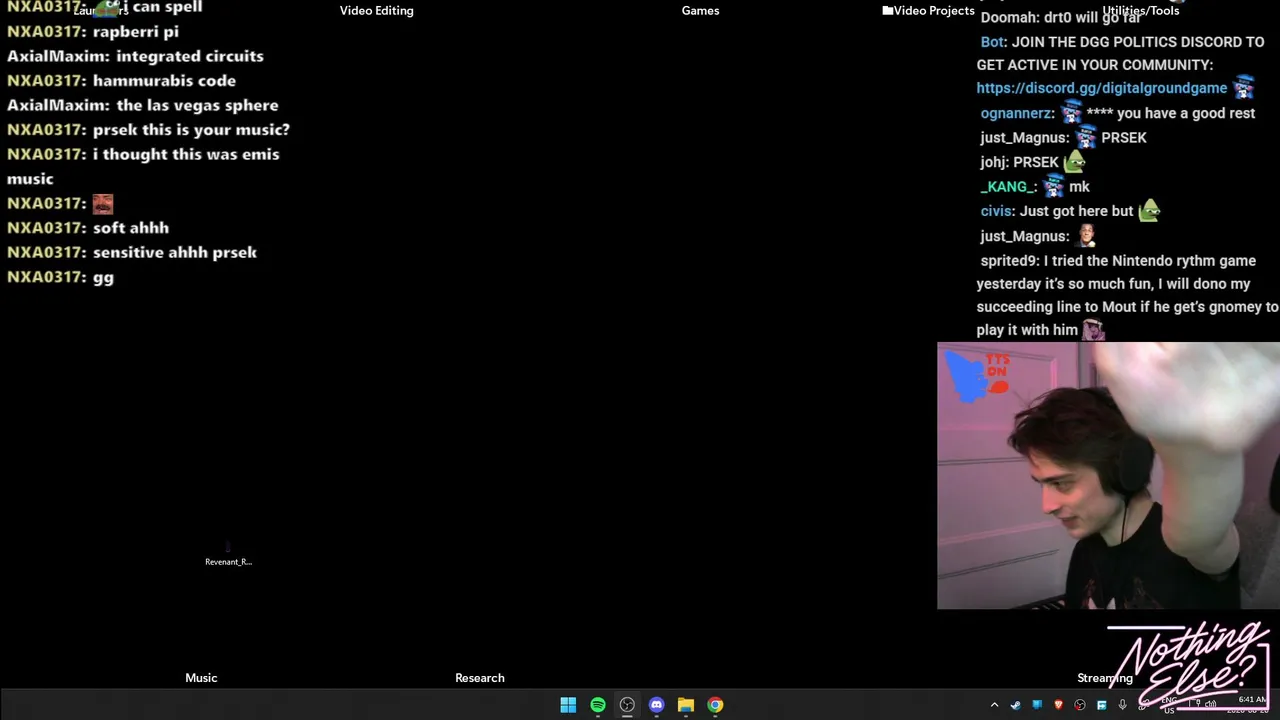Click the Bot username in chat
Viewport: 1280px width, 720px height.
click(992, 42)
